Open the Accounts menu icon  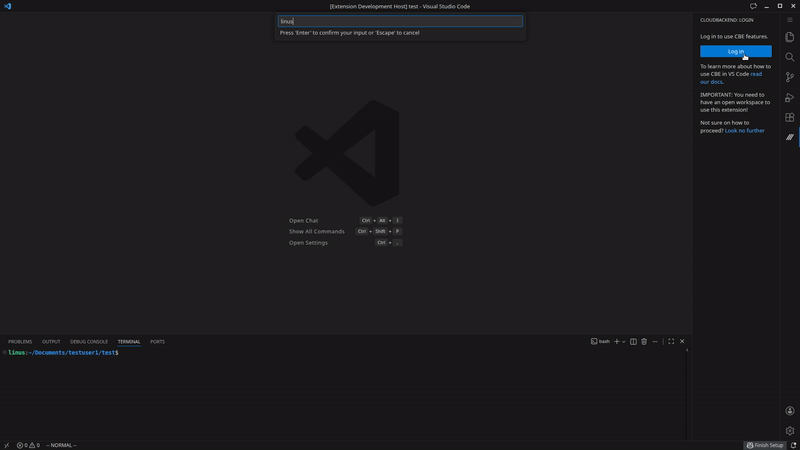(789, 411)
